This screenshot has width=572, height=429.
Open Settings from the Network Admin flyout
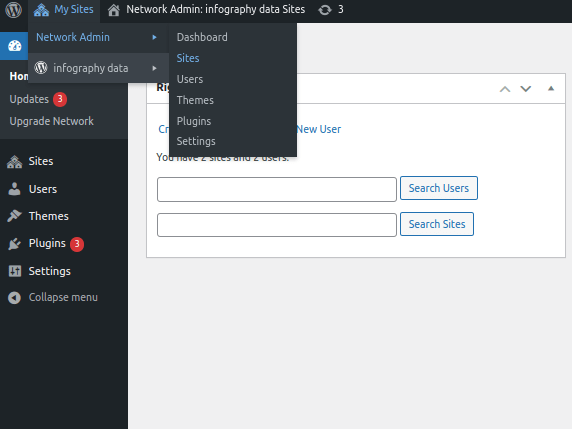click(x=196, y=142)
